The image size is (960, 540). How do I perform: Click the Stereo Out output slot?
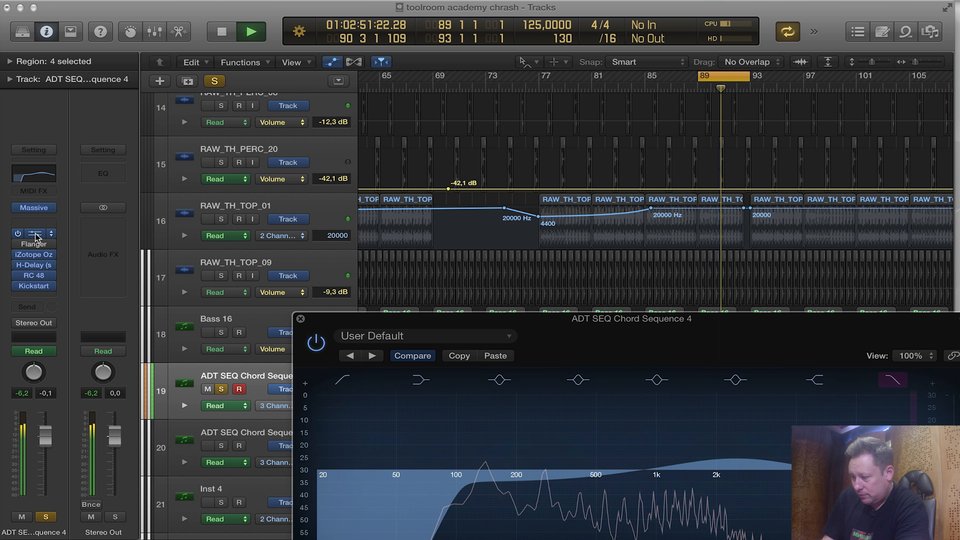34,323
